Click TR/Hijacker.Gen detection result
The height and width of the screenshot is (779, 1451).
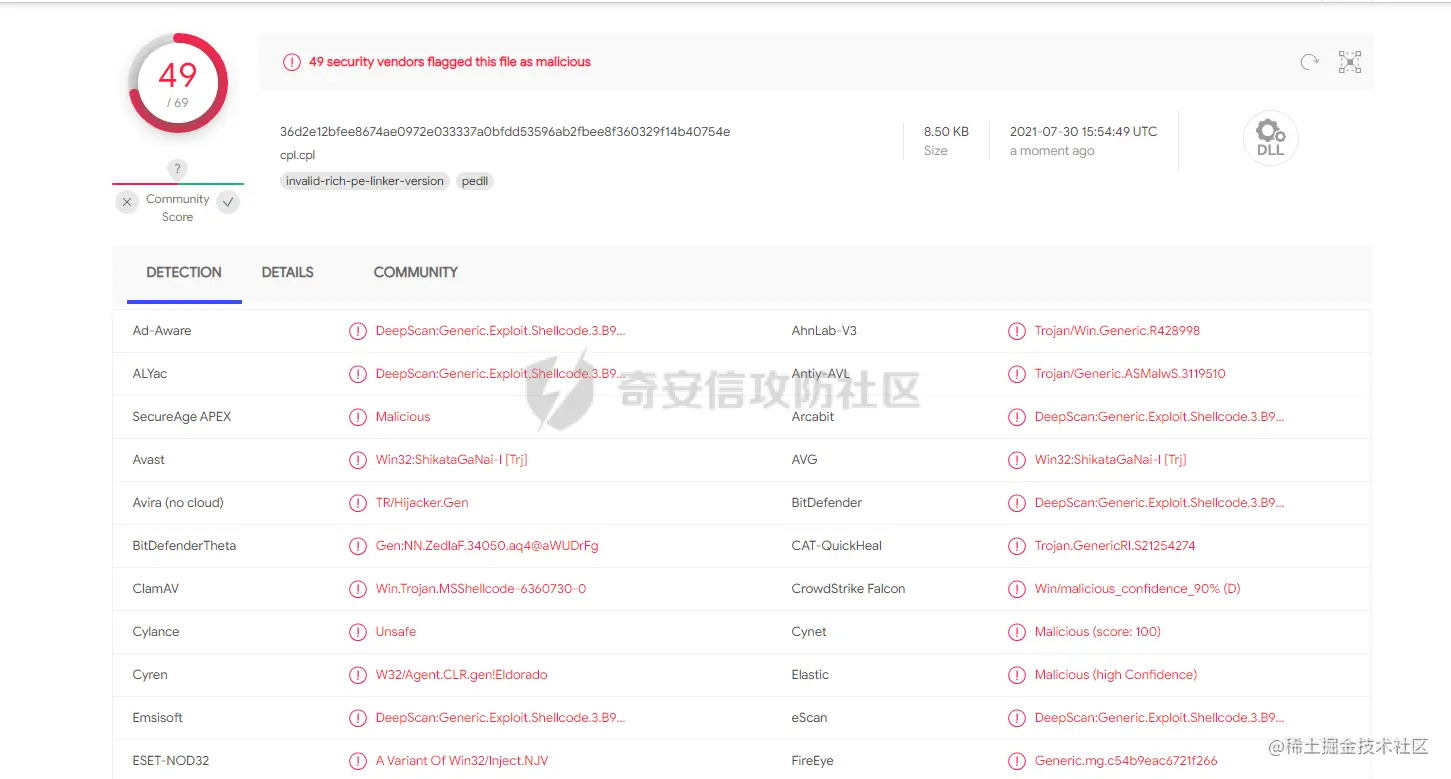click(422, 503)
